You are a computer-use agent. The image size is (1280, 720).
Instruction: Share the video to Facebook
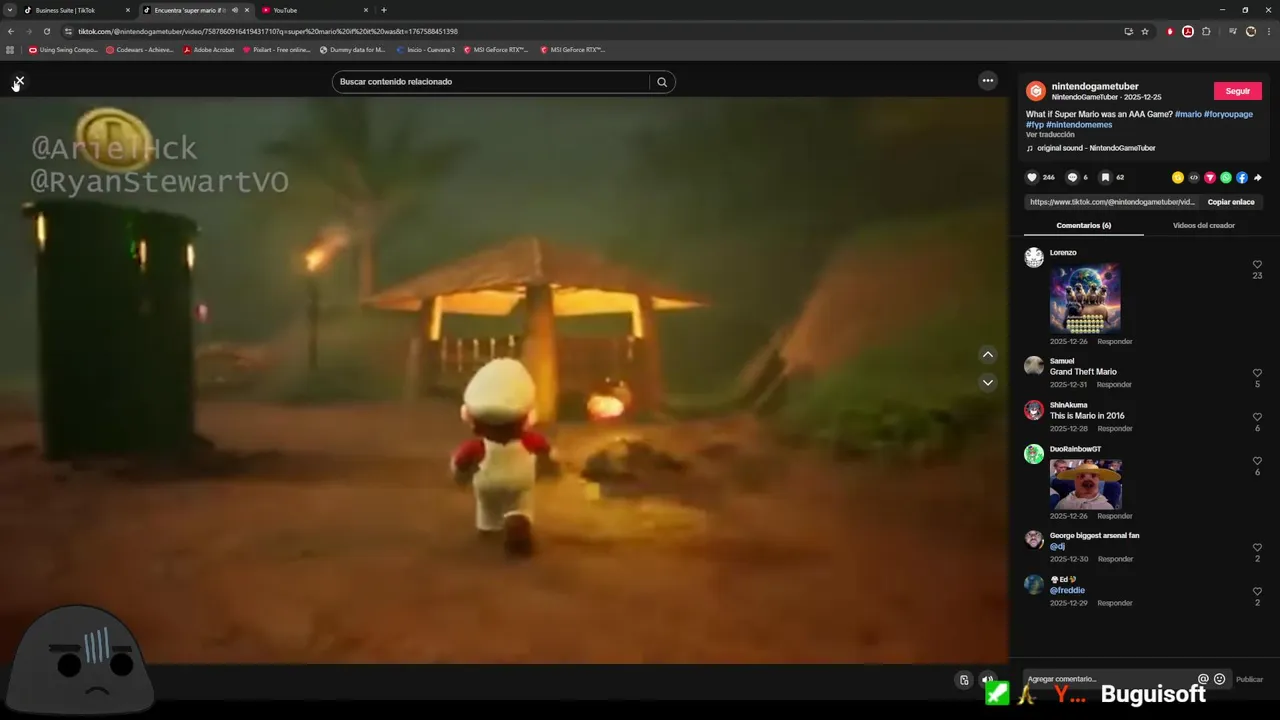pos(1242,177)
